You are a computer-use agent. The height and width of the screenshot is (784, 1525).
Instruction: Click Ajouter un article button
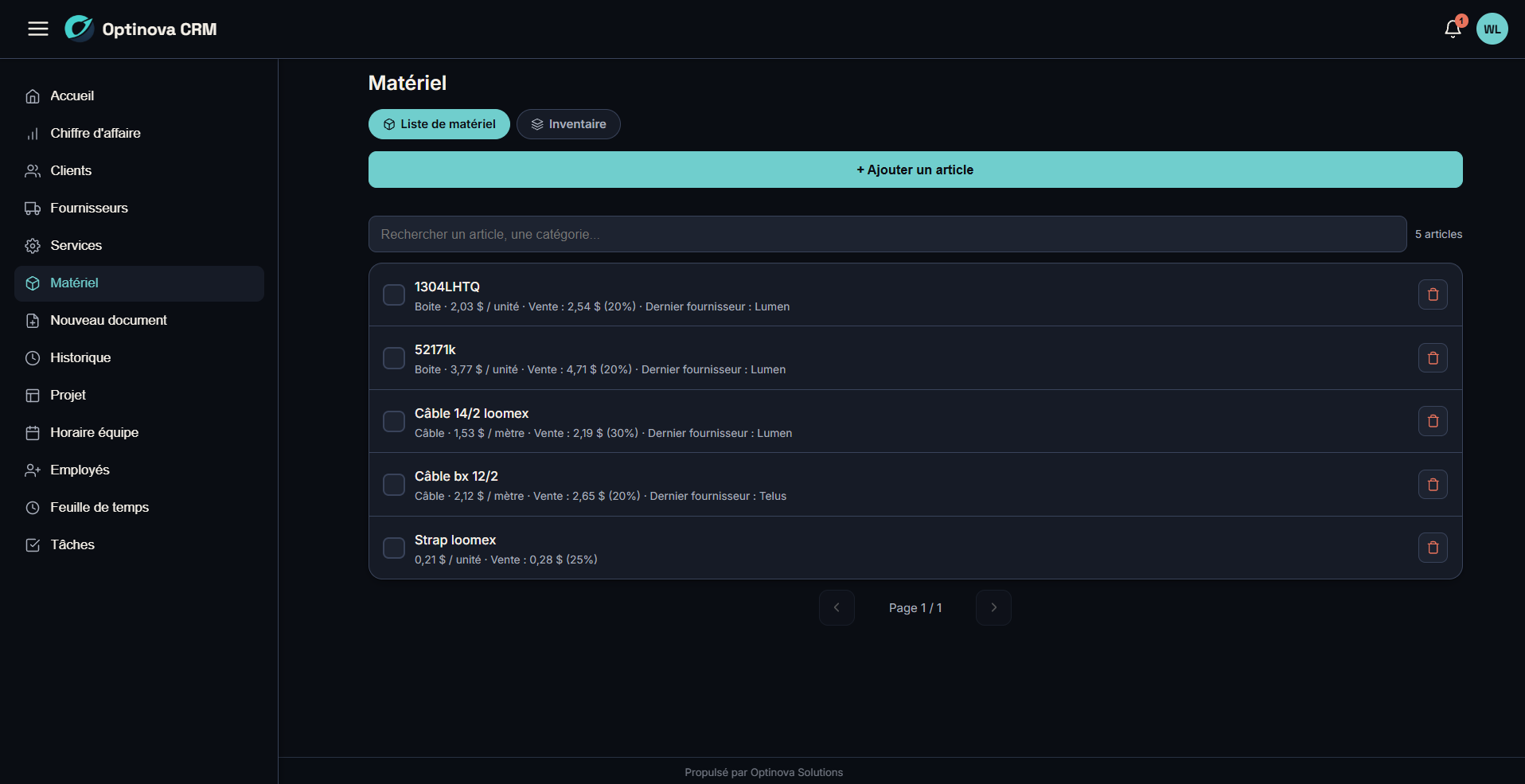tap(915, 170)
